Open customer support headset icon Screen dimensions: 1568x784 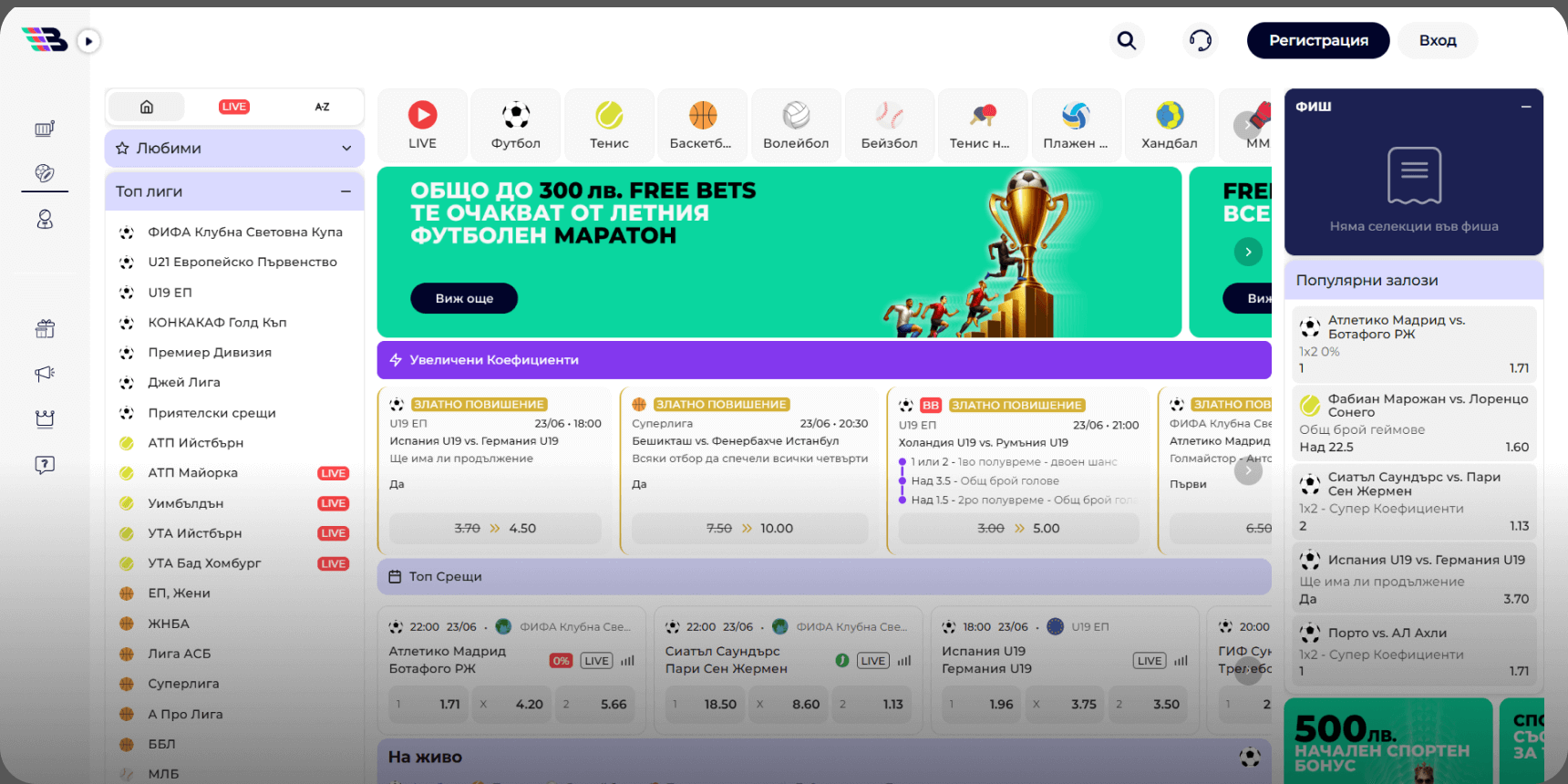pos(1201,40)
